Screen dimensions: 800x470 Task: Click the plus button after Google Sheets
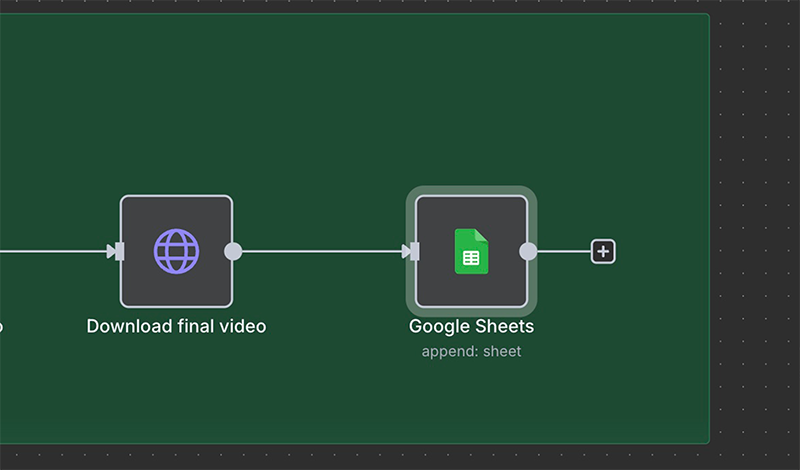click(603, 251)
